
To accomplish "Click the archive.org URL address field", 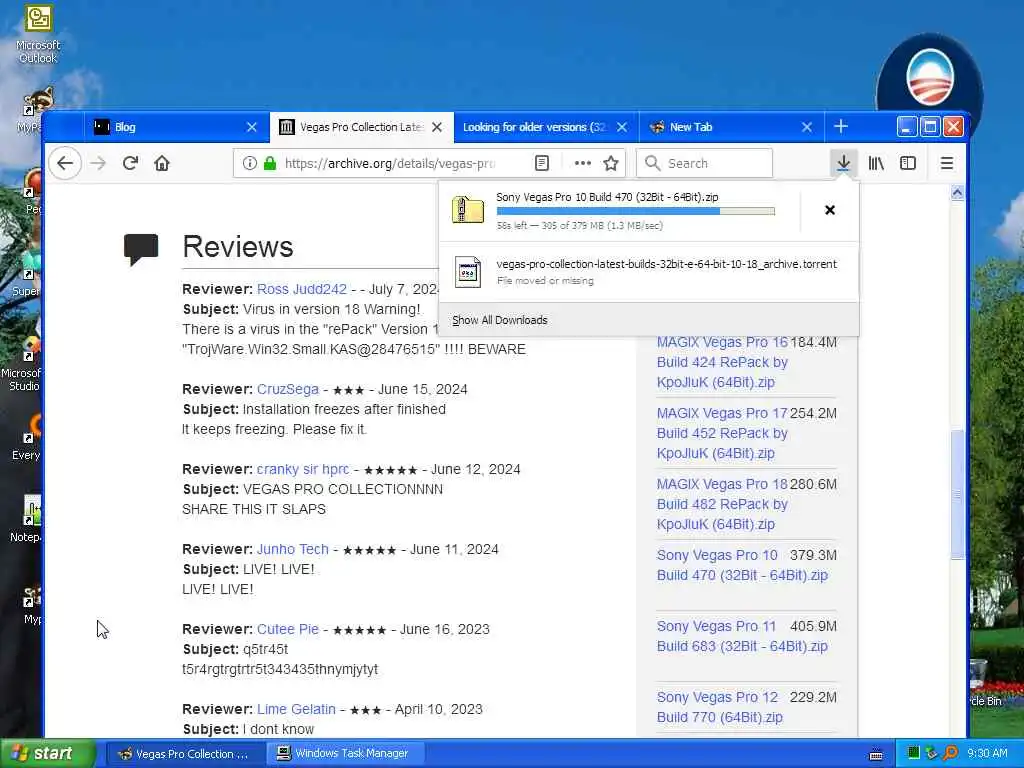I will pos(389,163).
